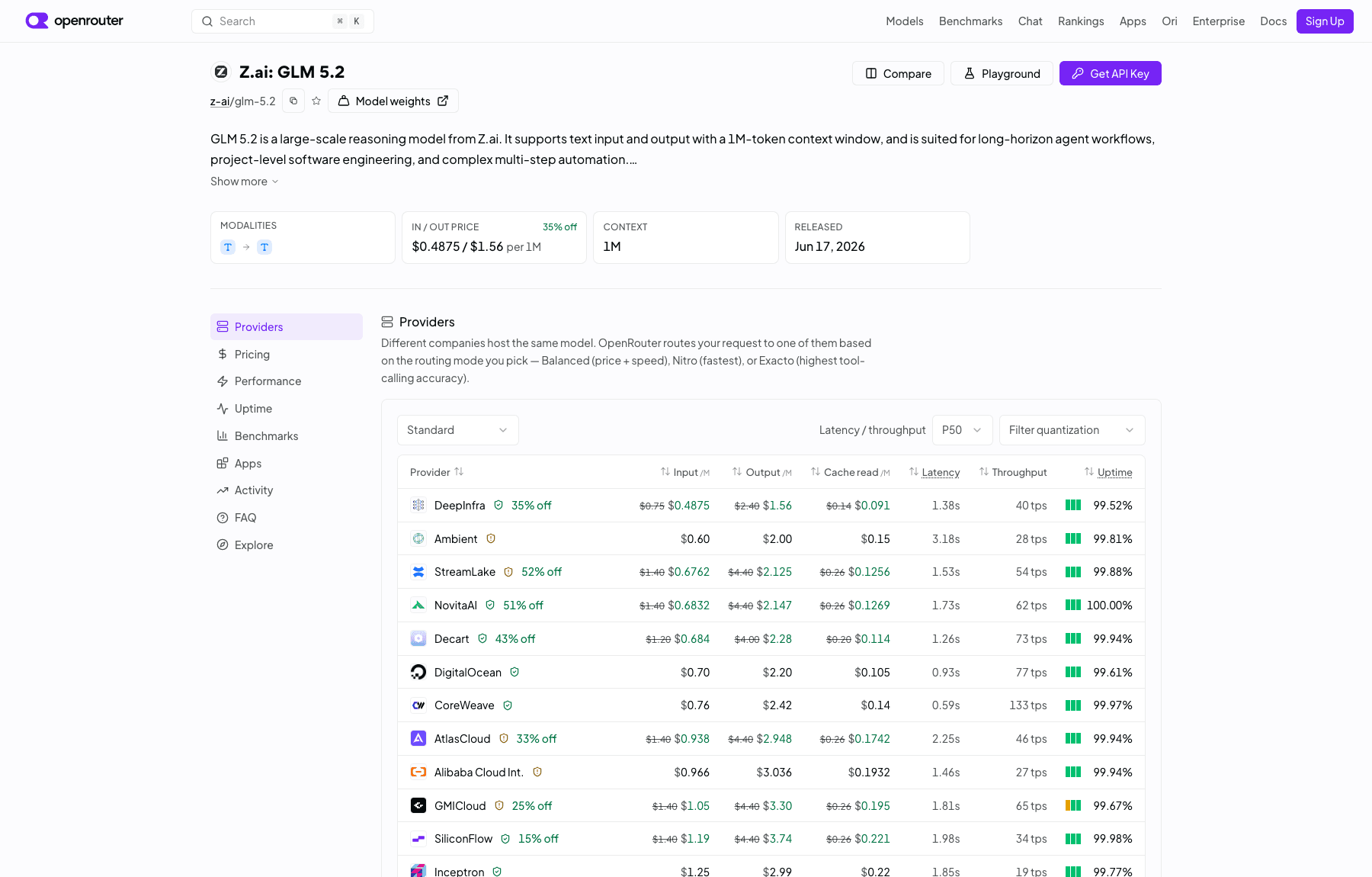Screen dimensions: 1372x877
Task: Click DeepInfra's shield policy icon
Action: click(498, 505)
